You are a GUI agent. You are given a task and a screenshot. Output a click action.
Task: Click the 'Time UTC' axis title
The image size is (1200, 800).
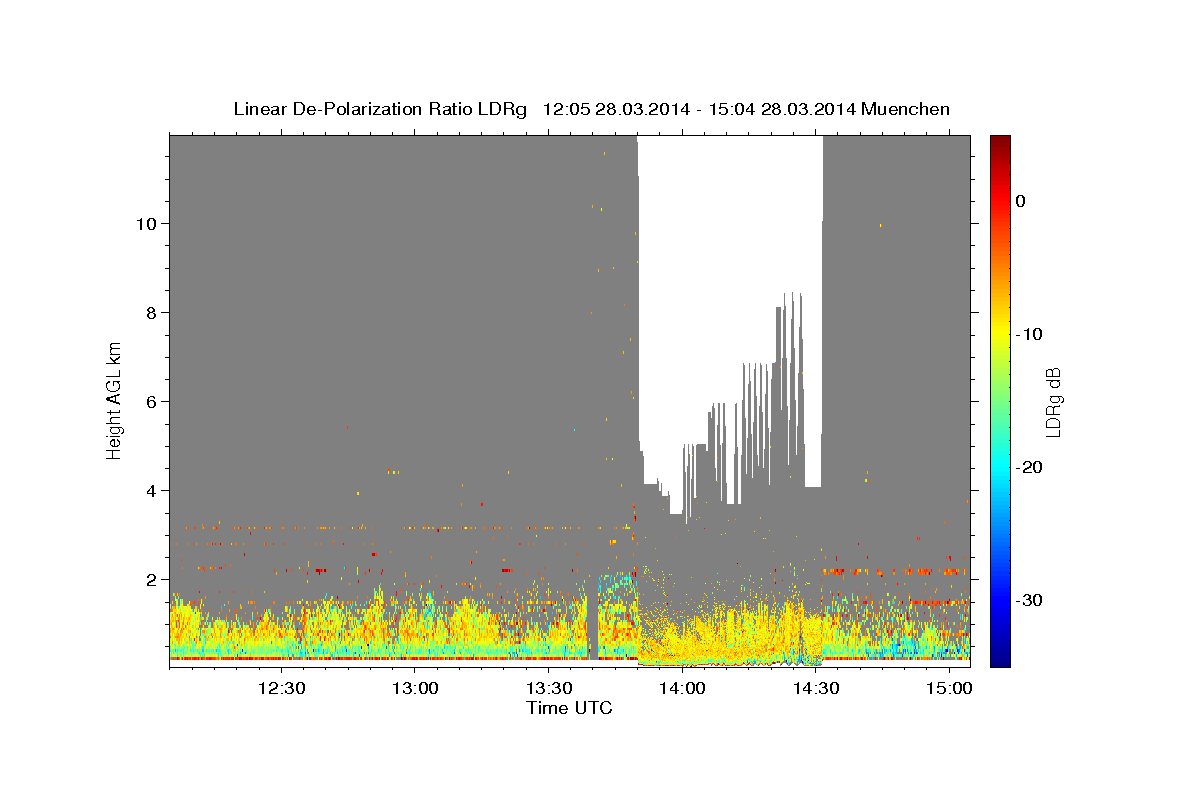pyautogui.click(x=569, y=709)
